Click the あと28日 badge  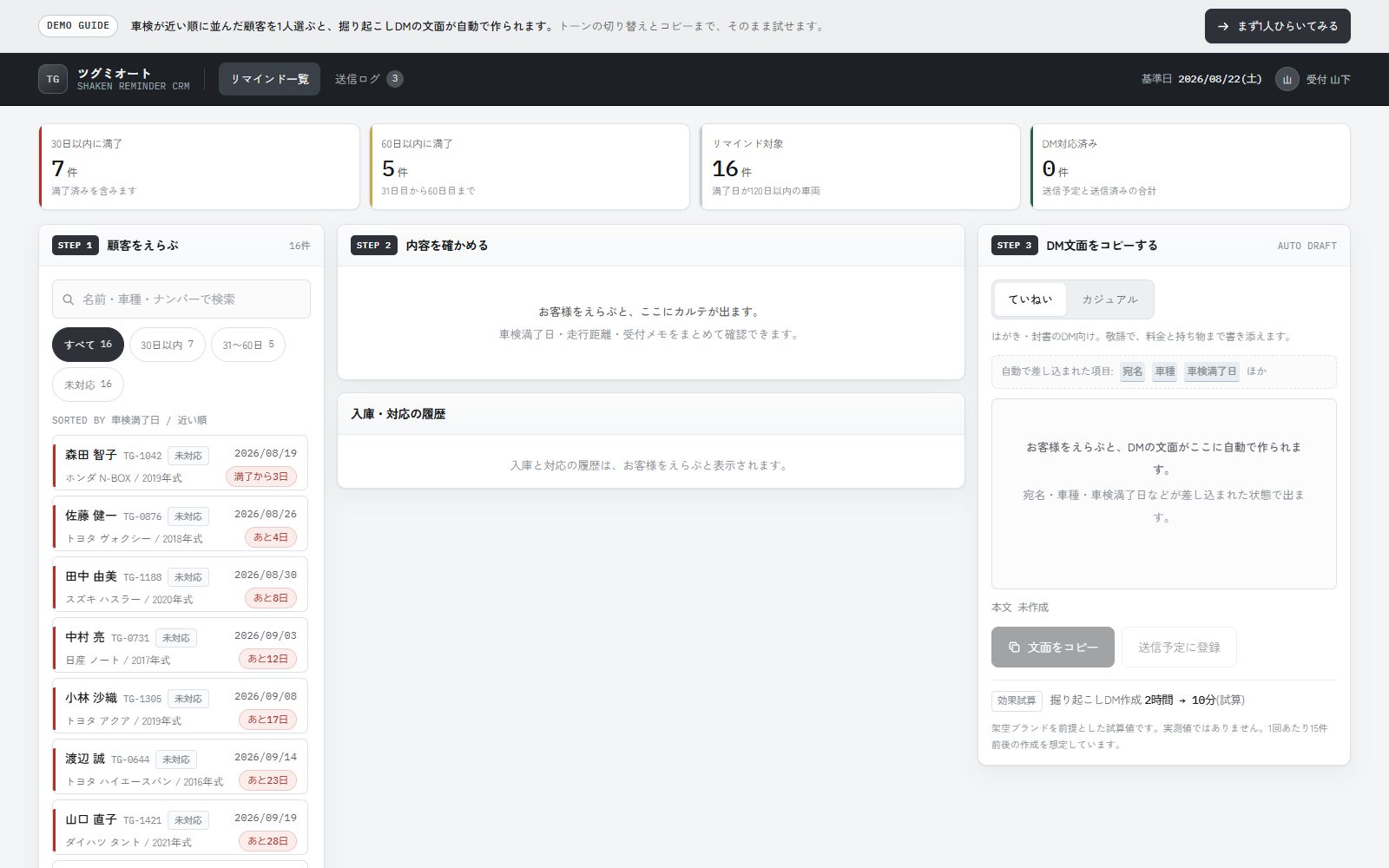coord(267,841)
